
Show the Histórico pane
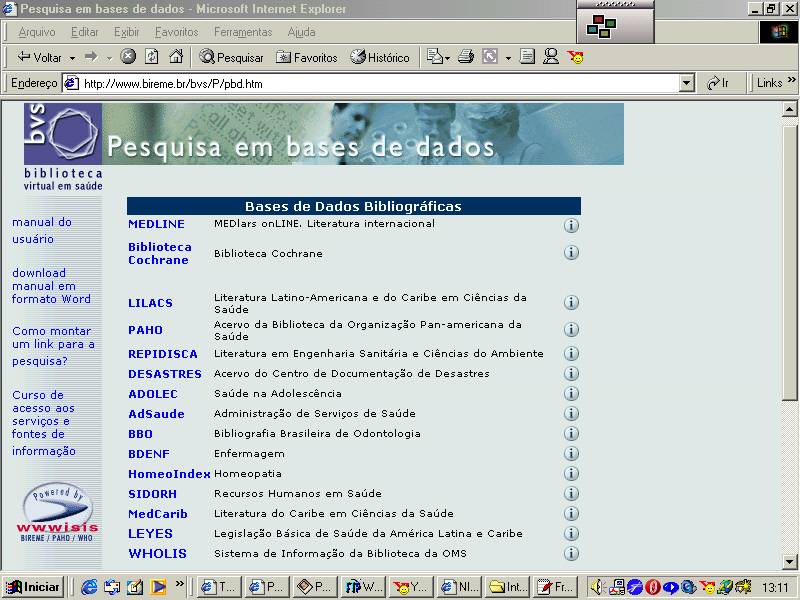tap(380, 57)
